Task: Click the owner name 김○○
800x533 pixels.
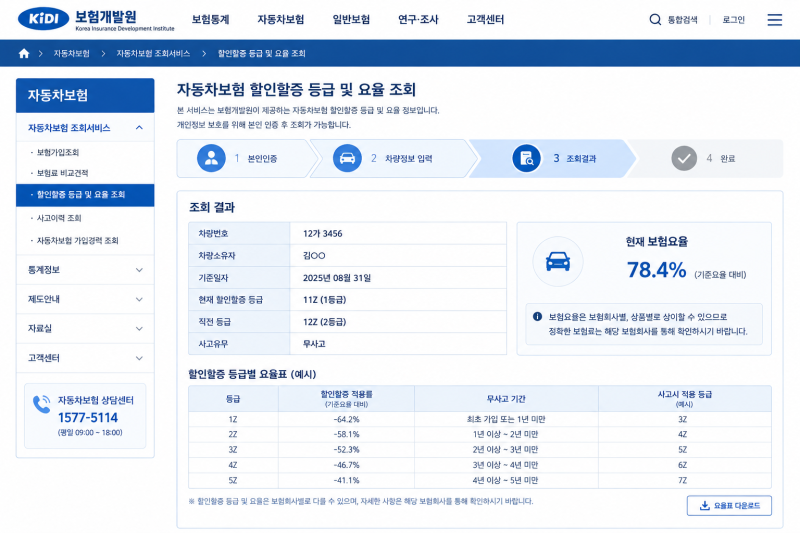Action: pos(314,256)
